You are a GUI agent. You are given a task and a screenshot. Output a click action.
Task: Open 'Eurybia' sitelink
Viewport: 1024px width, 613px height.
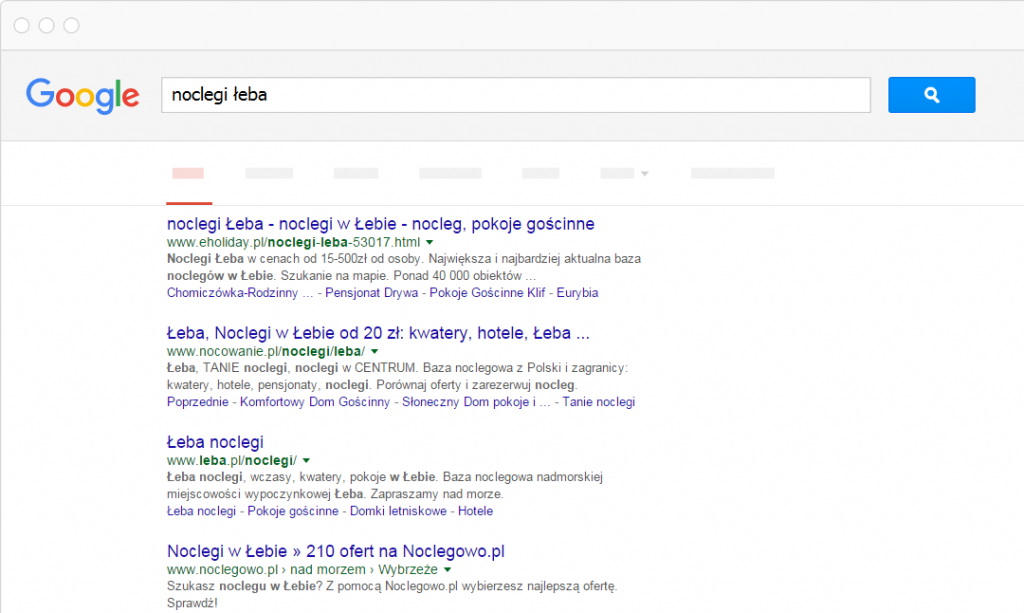577,292
